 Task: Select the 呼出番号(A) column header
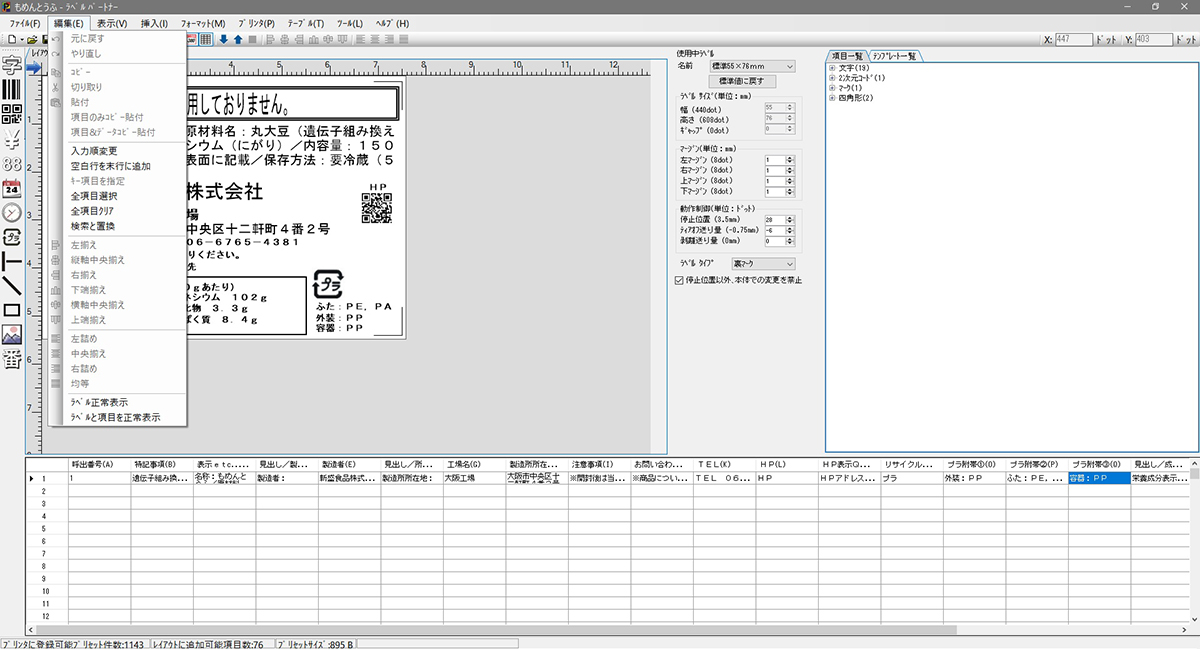coord(99,466)
